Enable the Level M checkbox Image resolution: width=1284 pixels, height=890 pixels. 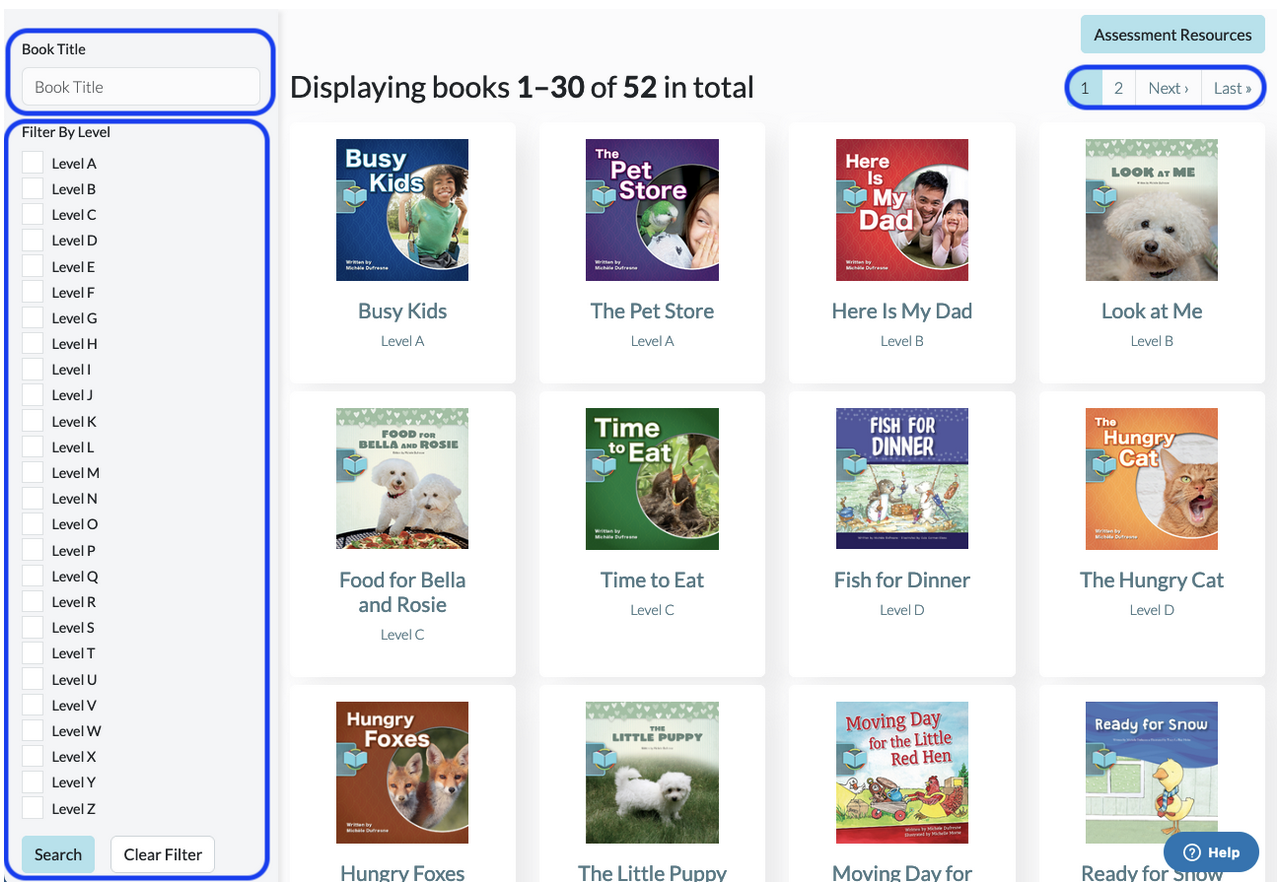(x=33, y=472)
